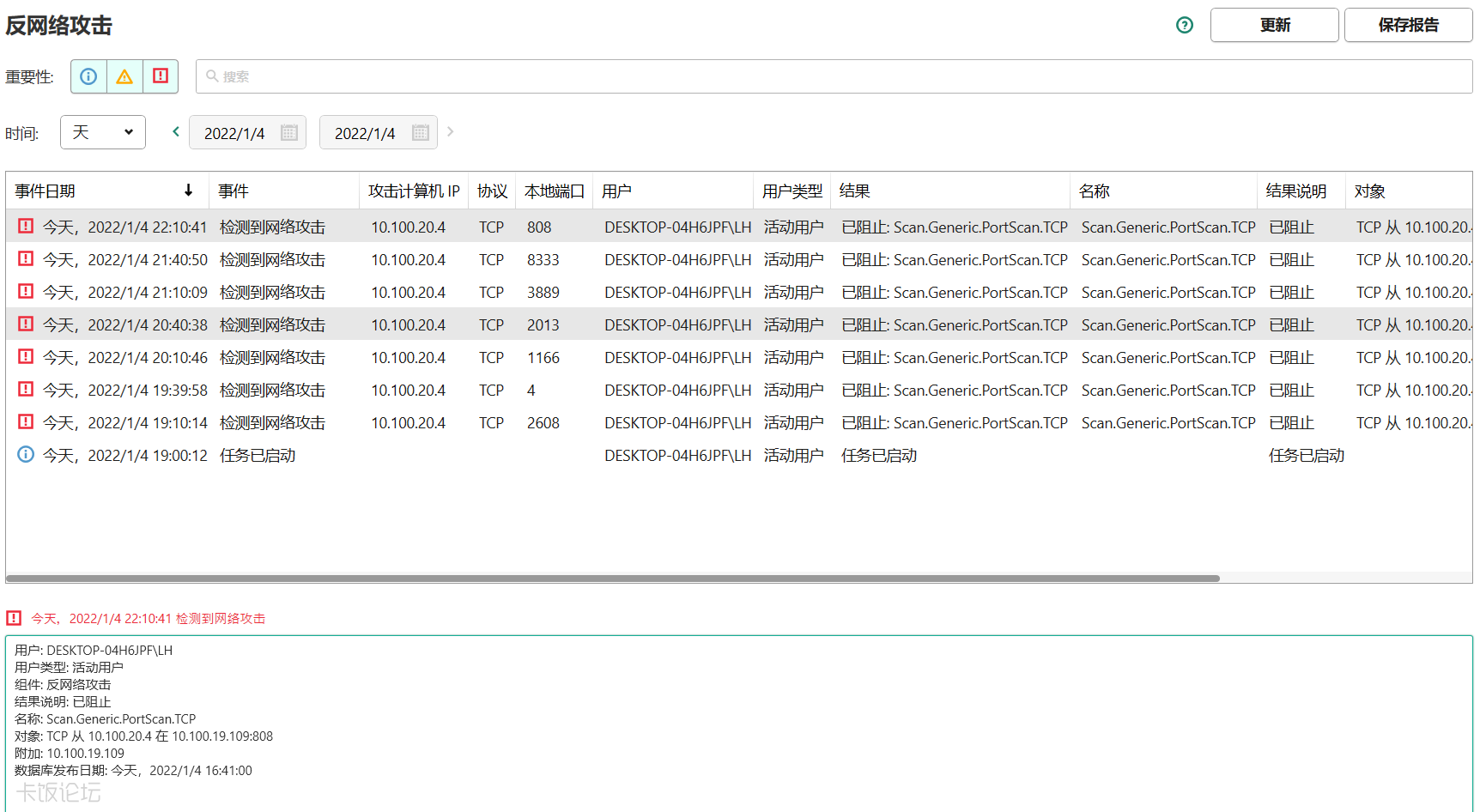Viewport: 1480px width, 812px height.
Task: Click name Scan.Generic.PortScan.TCP in 21:10:09 row
Action: click(1168, 293)
